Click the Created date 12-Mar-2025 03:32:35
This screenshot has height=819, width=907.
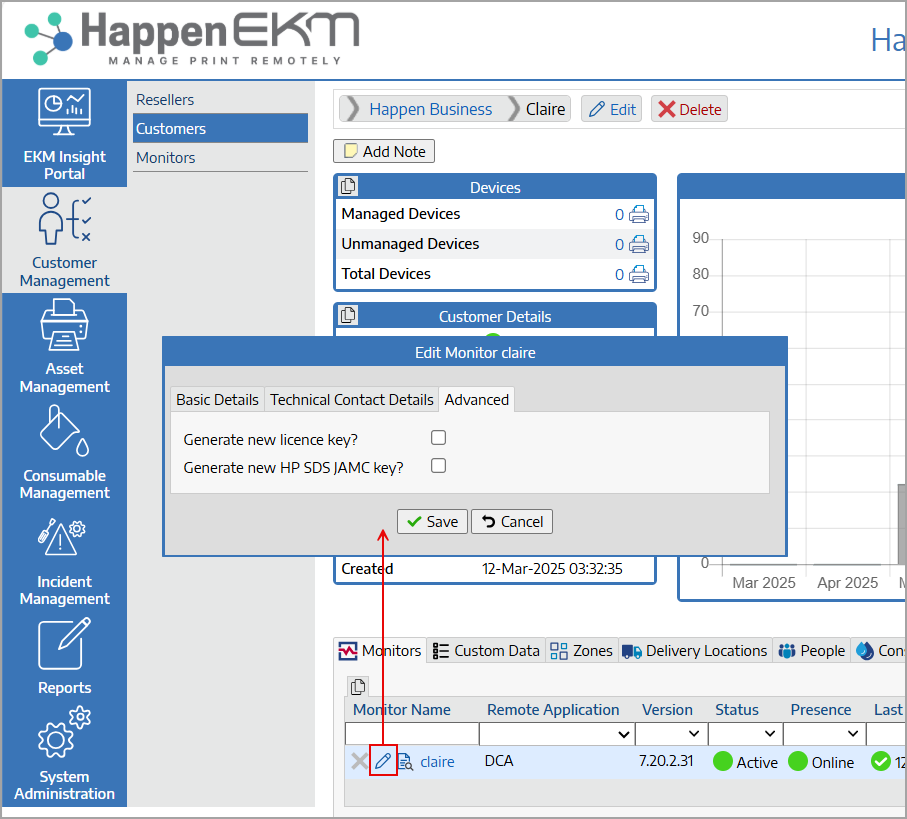(552, 569)
